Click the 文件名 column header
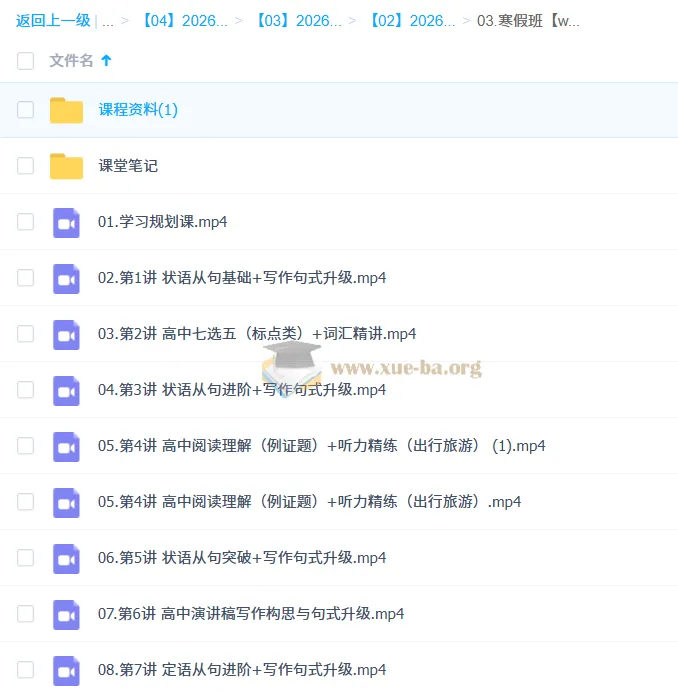This screenshot has height=695, width=678. 71,61
